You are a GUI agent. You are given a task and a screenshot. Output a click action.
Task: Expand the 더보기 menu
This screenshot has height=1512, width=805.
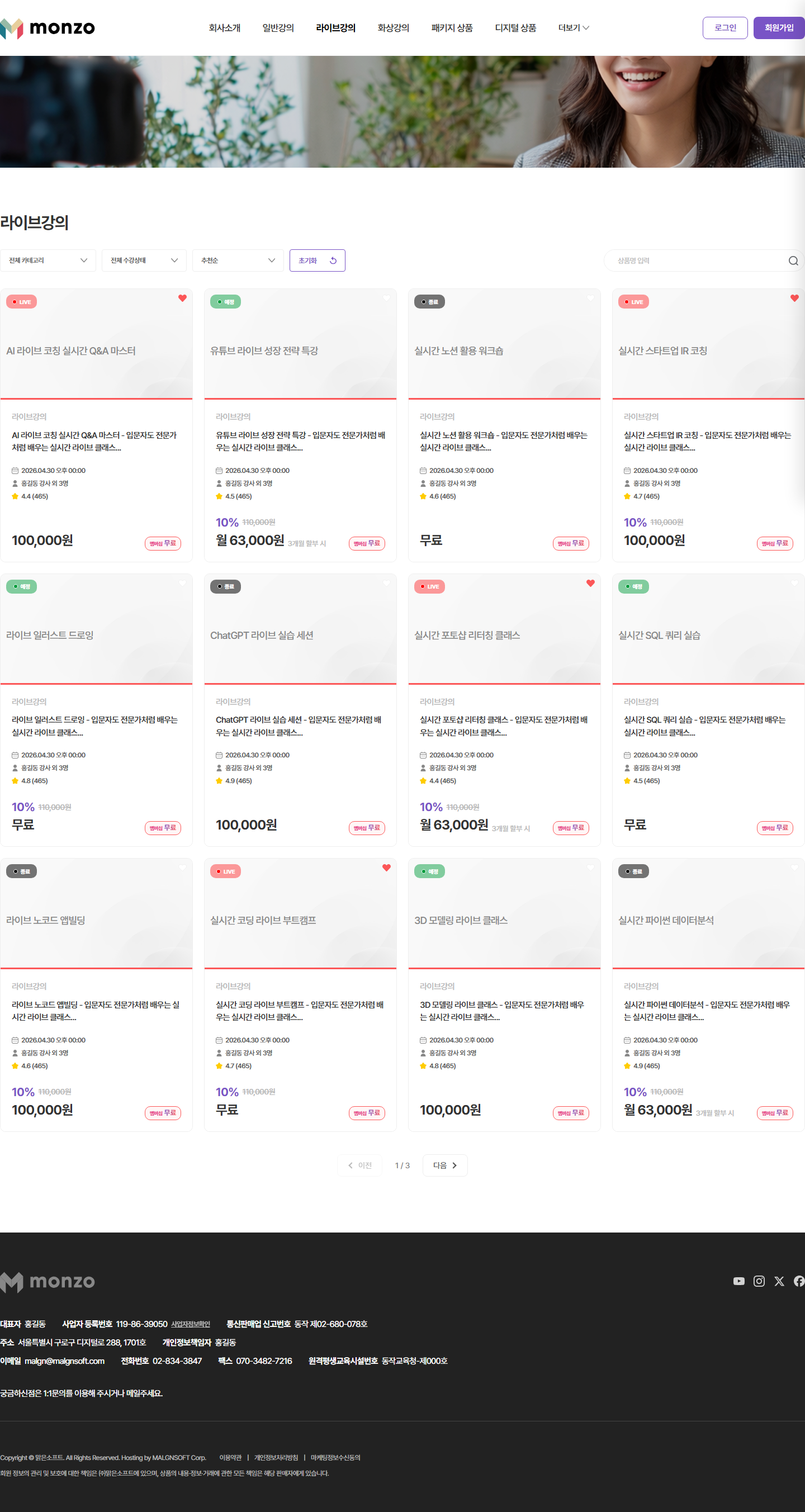coord(573,27)
